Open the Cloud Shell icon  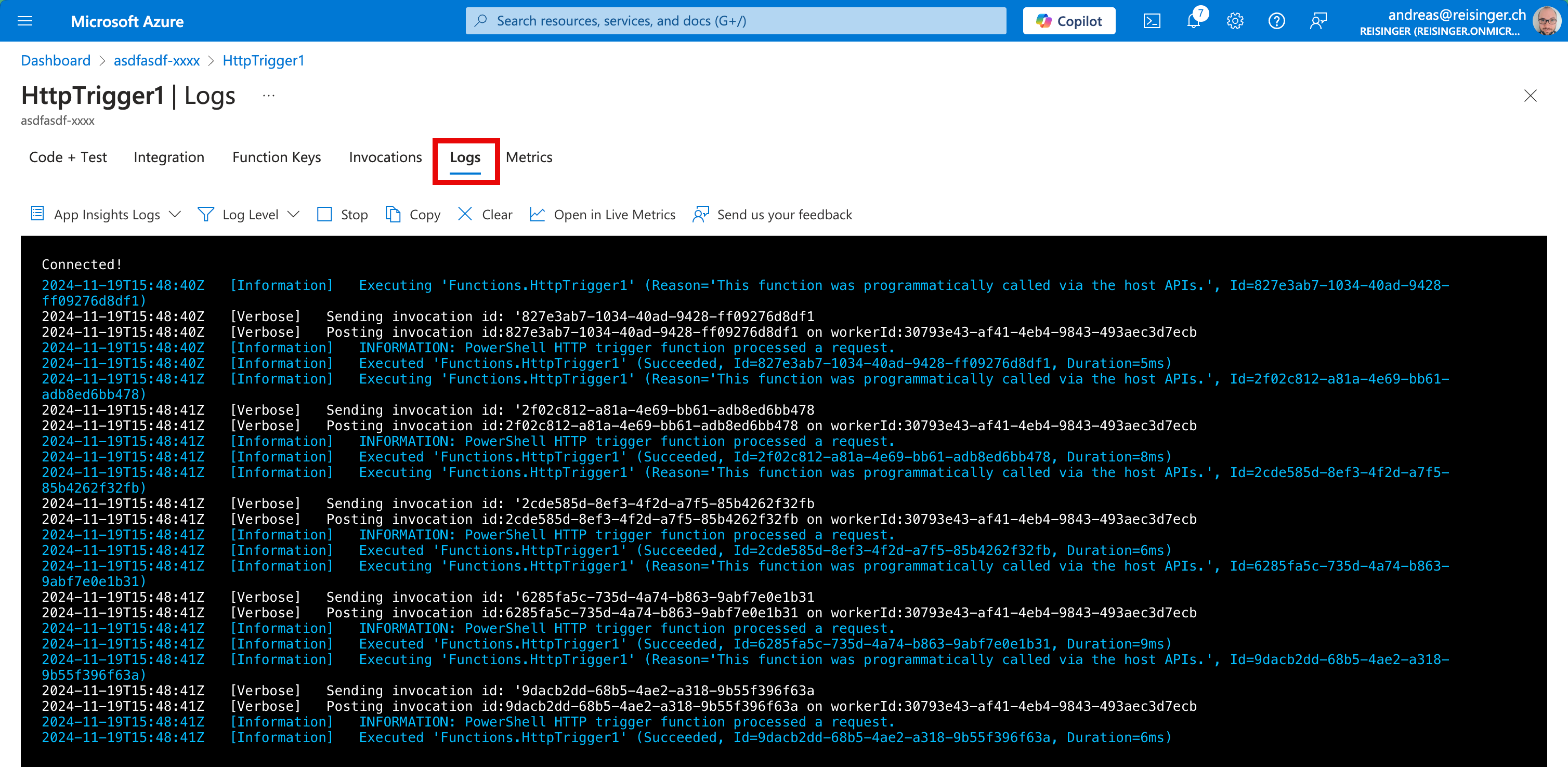pyautogui.click(x=1152, y=21)
